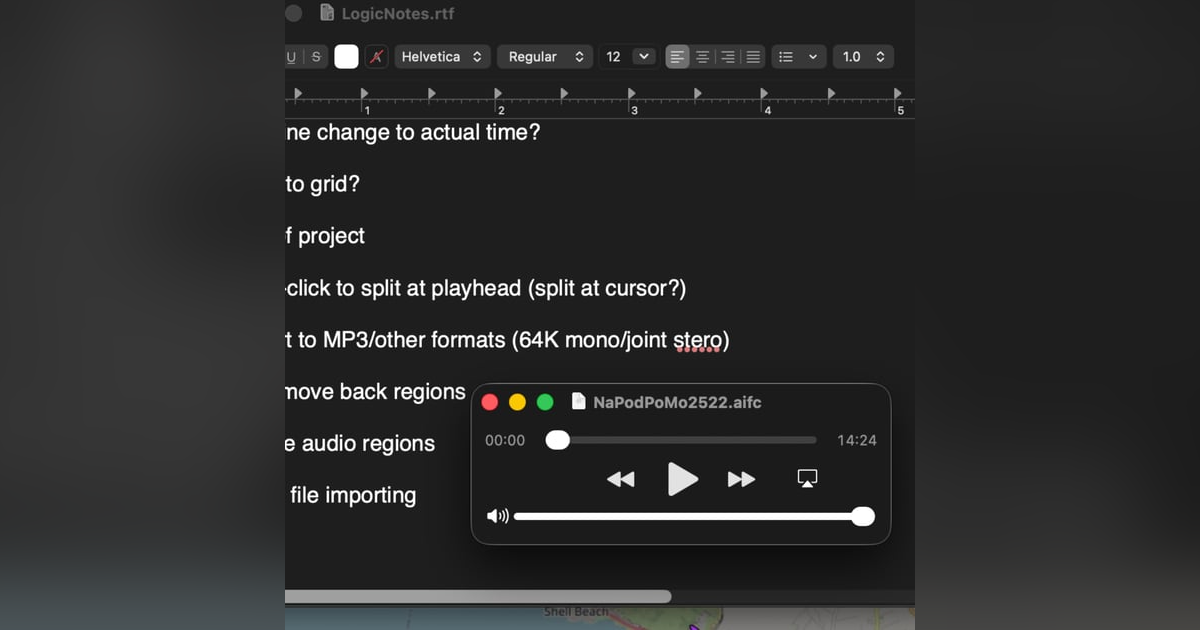Open the Regular font style dropdown

(x=544, y=56)
